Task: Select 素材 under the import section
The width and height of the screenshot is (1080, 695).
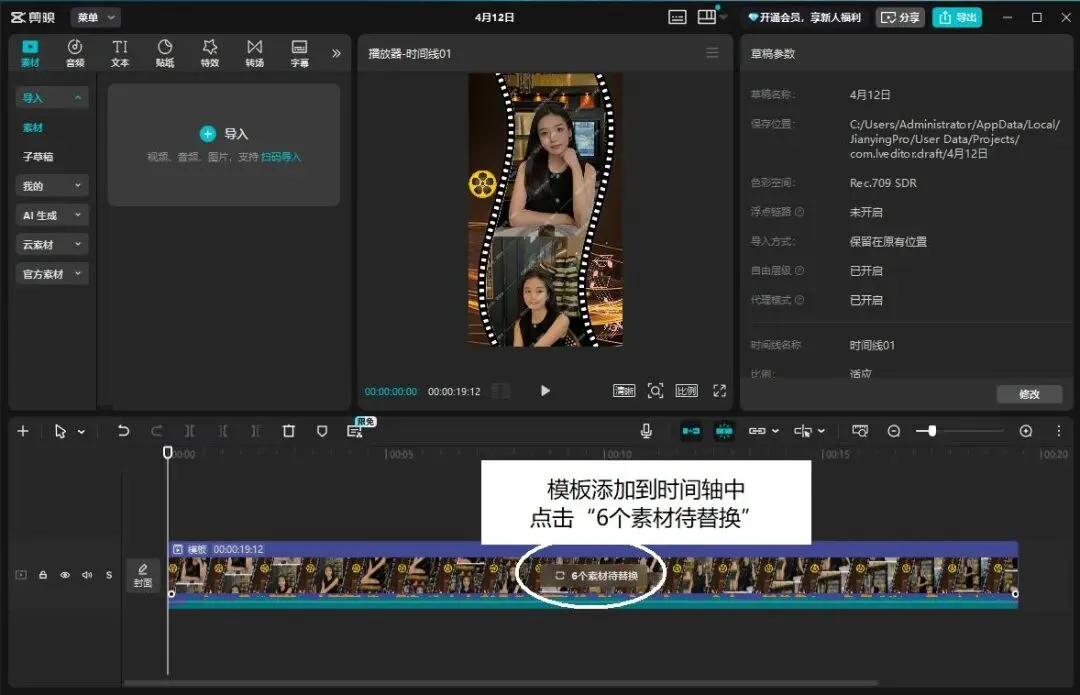Action: (x=32, y=127)
